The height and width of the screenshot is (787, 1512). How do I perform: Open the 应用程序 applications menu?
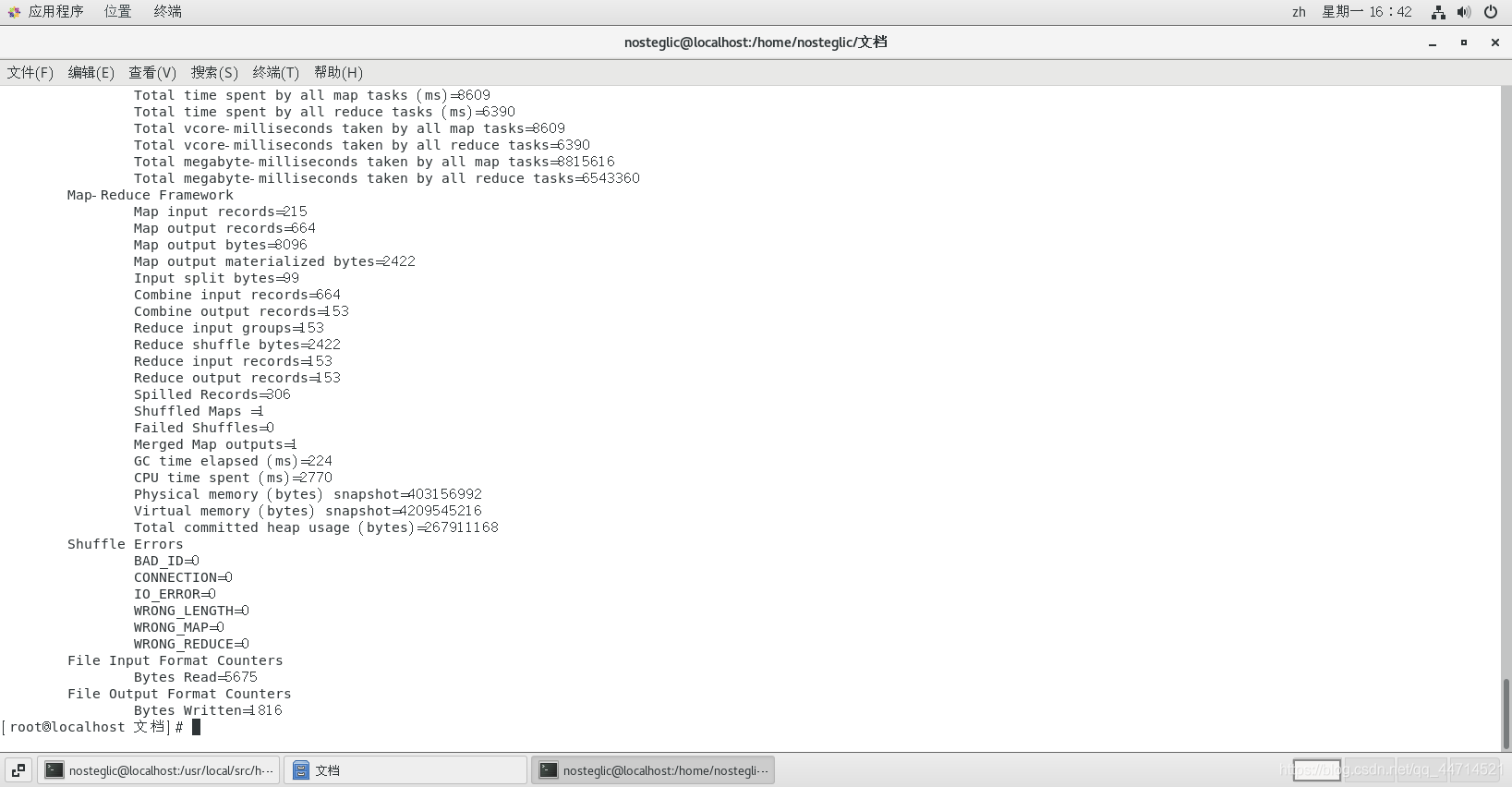coord(55,12)
